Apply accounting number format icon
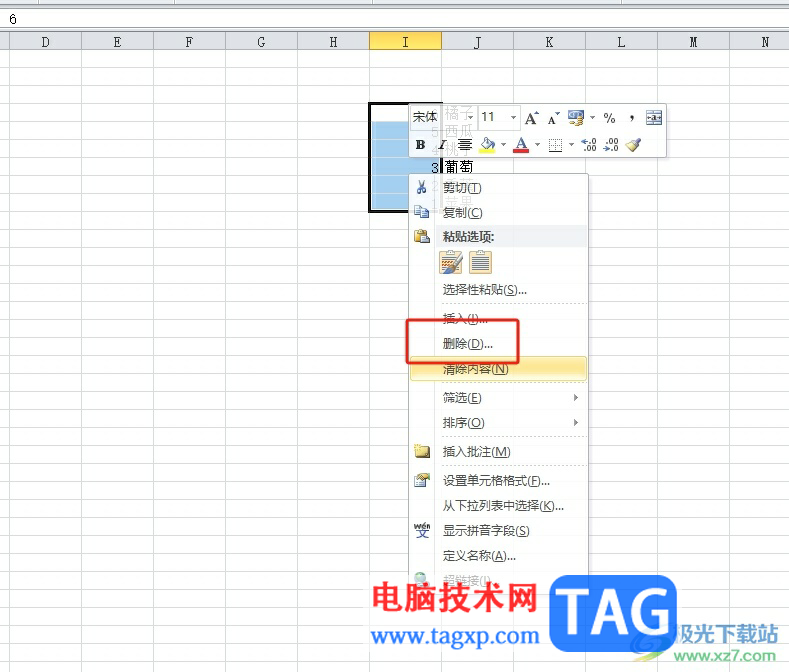This screenshot has width=789, height=672. click(576, 118)
